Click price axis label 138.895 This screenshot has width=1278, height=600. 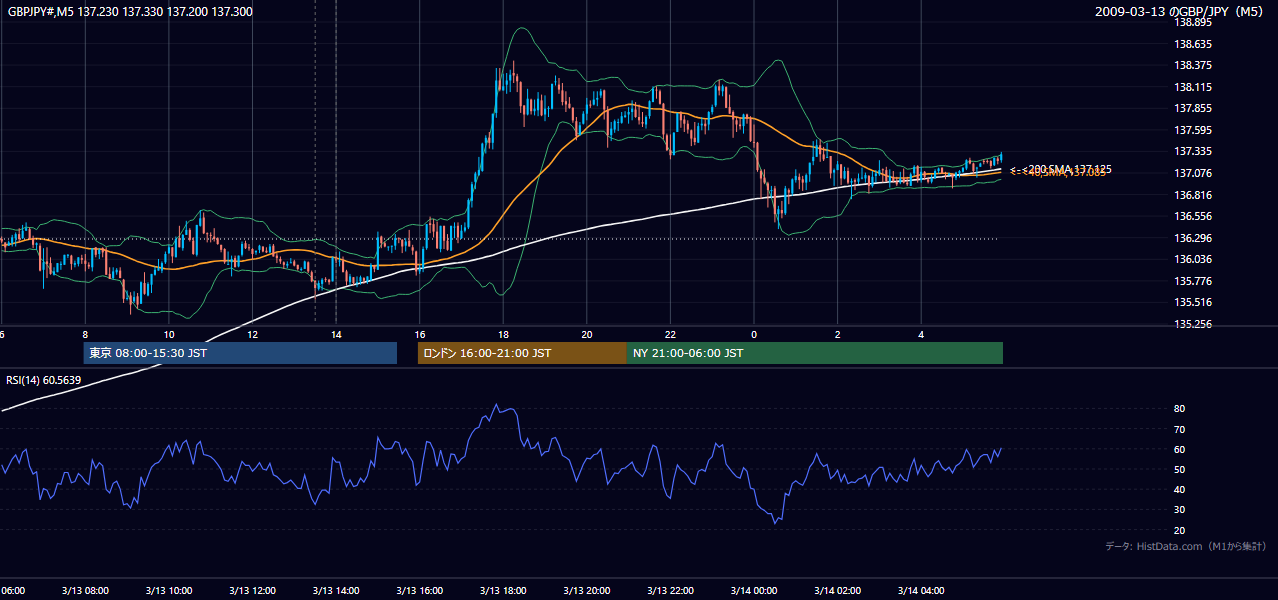tap(1194, 22)
